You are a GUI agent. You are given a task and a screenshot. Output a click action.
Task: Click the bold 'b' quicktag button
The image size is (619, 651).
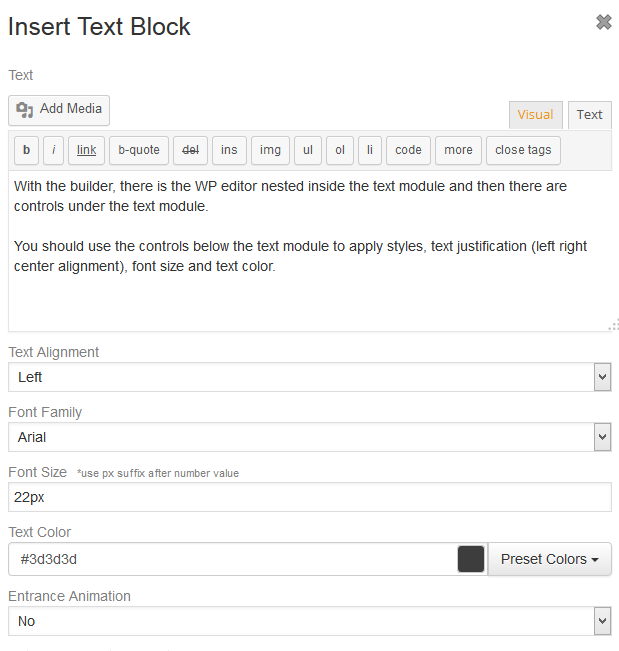pyautogui.click(x=26, y=150)
